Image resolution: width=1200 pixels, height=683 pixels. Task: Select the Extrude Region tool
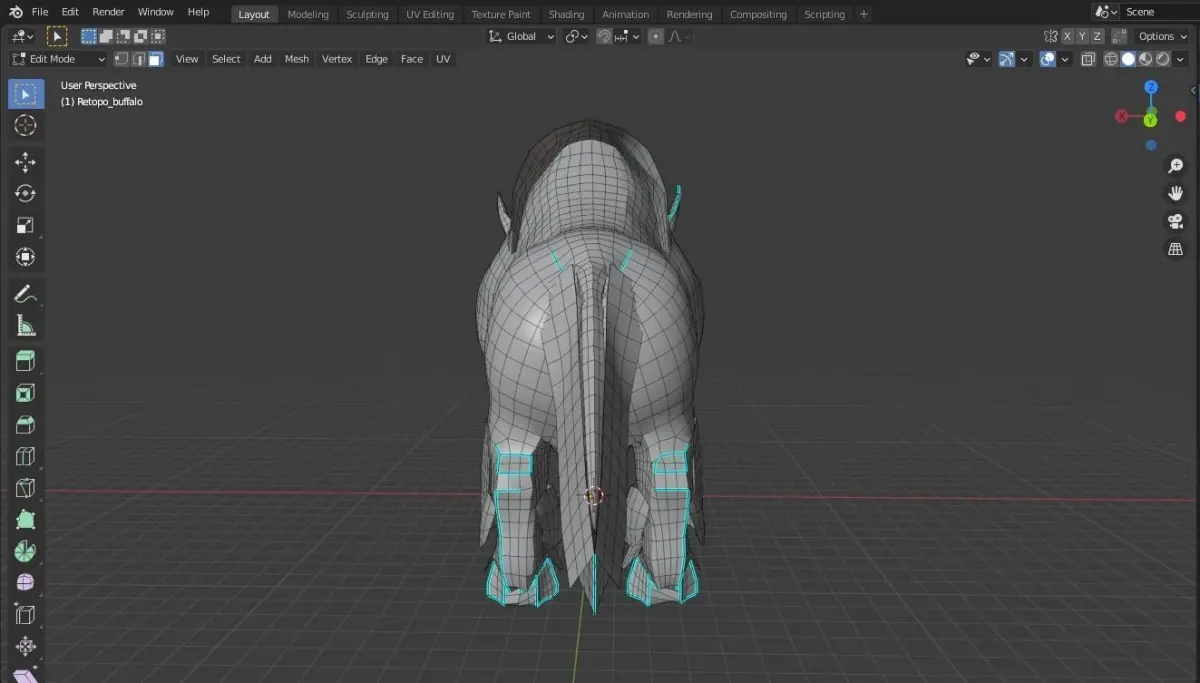click(26, 361)
